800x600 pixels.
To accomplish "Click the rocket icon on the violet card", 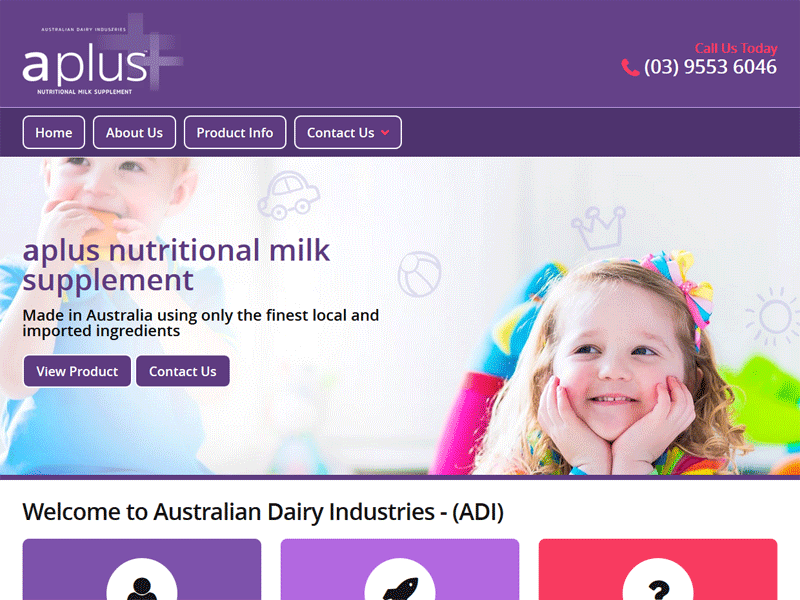I will pos(401,588).
